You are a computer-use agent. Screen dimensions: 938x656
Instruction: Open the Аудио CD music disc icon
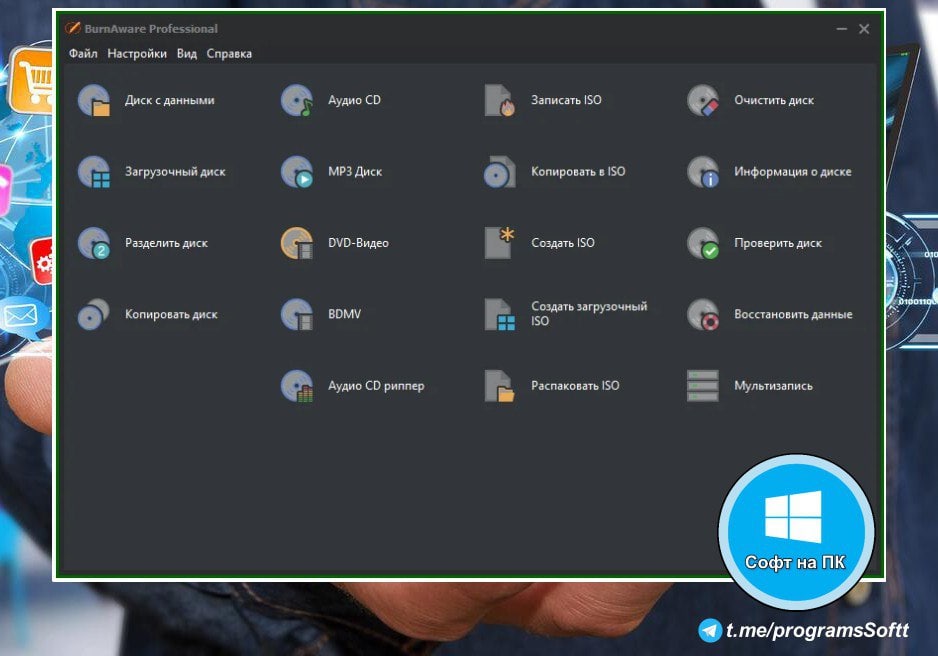(x=297, y=100)
